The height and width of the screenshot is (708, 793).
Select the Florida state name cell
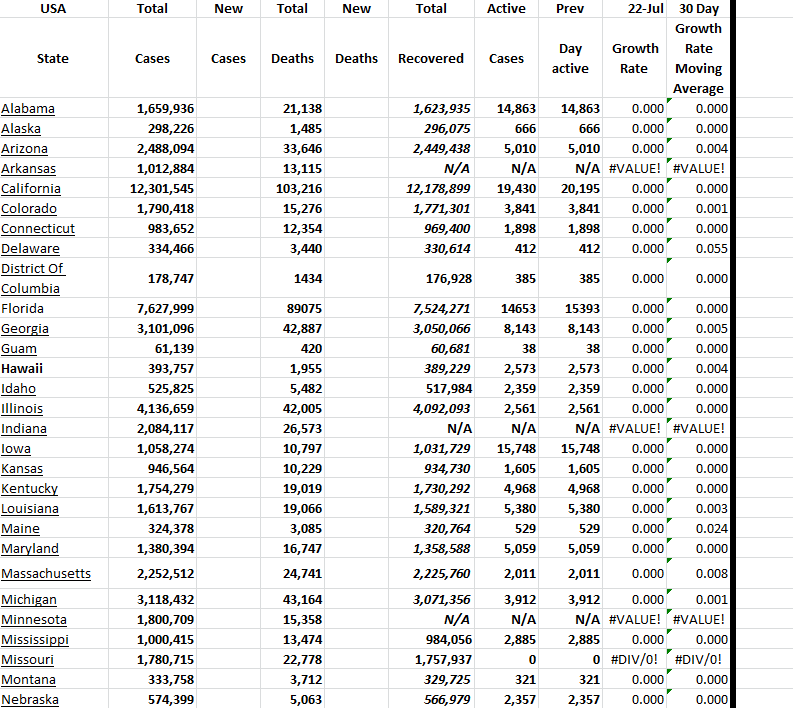pyautogui.click(x=54, y=308)
